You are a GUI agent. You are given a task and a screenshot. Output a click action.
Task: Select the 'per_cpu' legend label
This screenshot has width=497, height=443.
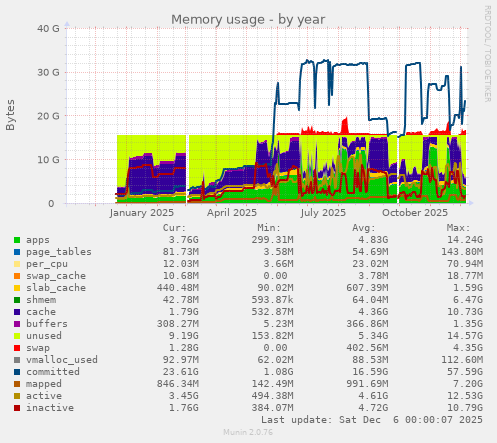tap(47, 264)
